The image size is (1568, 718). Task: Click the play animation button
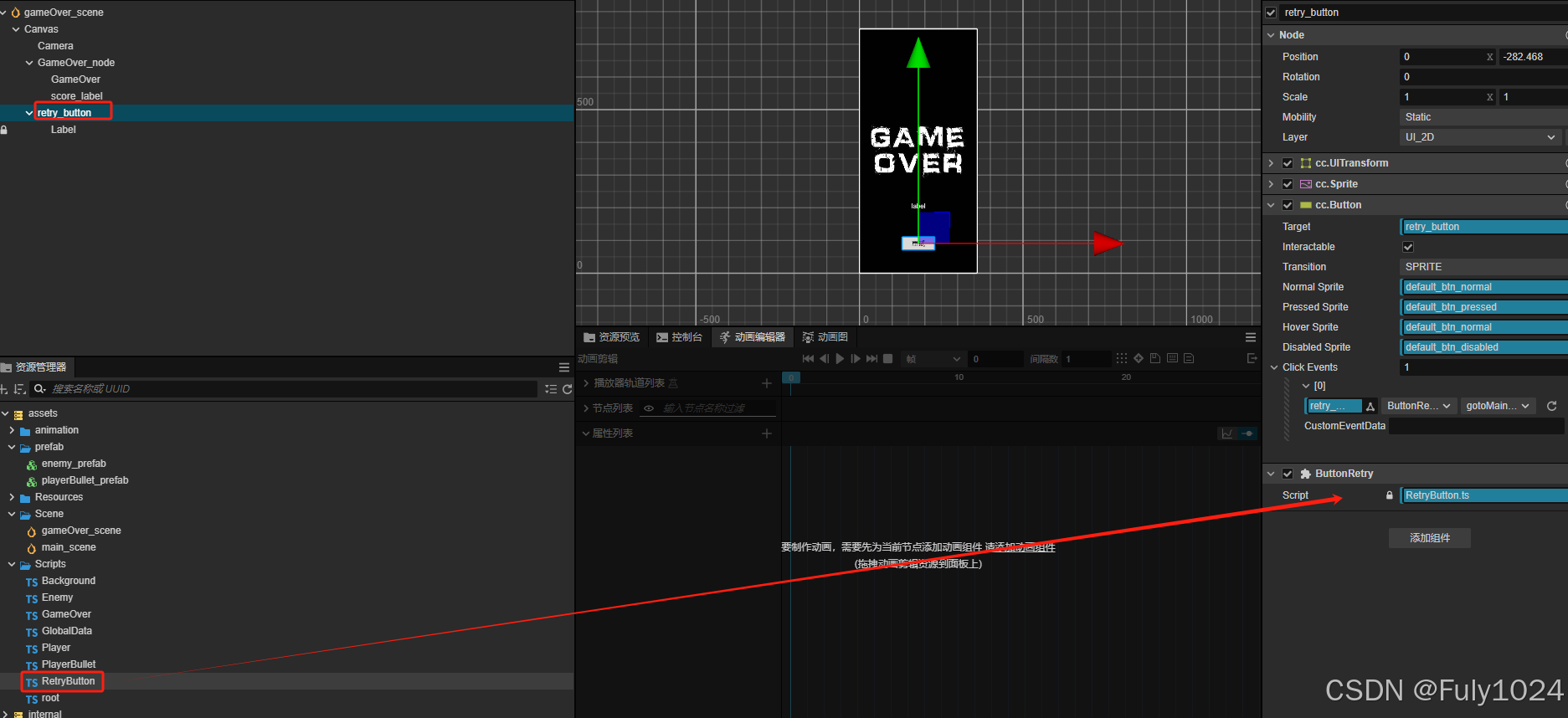coord(840,359)
